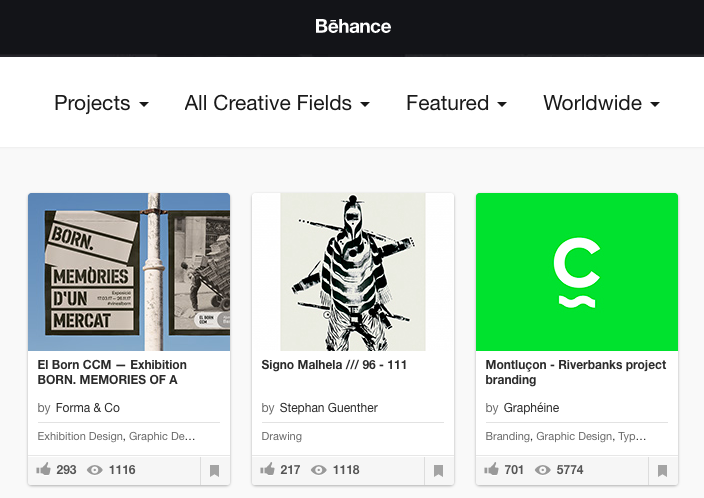Click views eye icon on Signo Malhela card

[x=318, y=470]
